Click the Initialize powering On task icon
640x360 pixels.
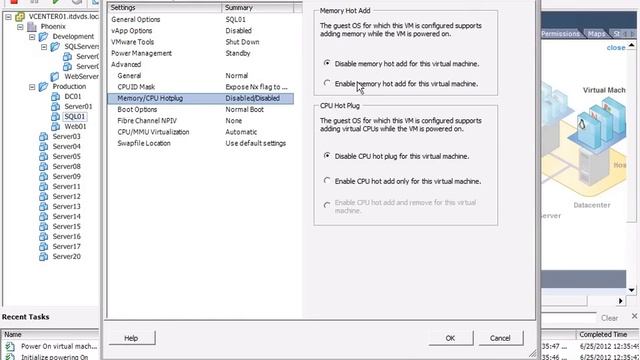point(10,357)
